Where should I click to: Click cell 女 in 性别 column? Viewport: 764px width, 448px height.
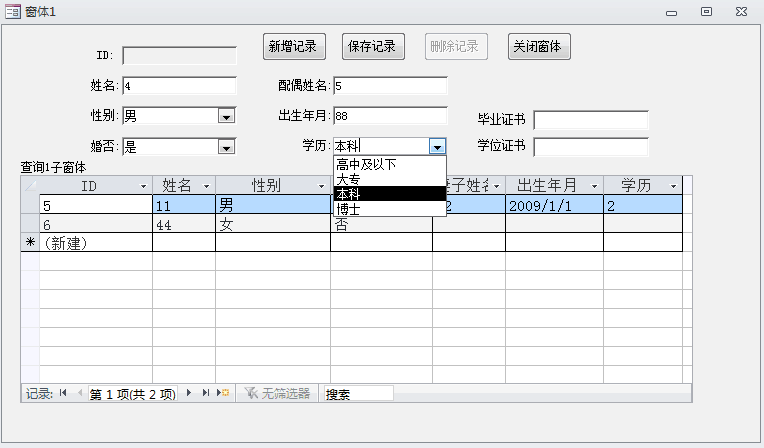(x=273, y=224)
